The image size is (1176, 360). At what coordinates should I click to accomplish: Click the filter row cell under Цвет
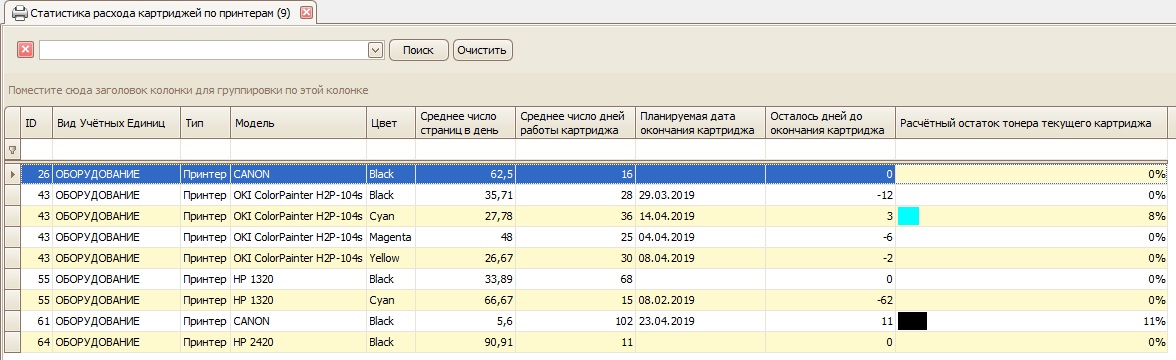391,150
